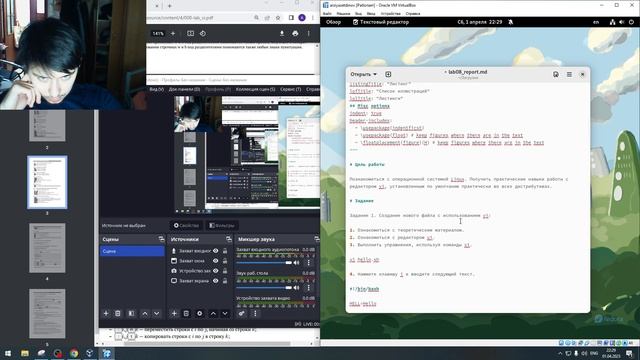Open the Док-панели menu in OBS
The height and width of the screenshot is (360, 640).
[x=184, y=89]
